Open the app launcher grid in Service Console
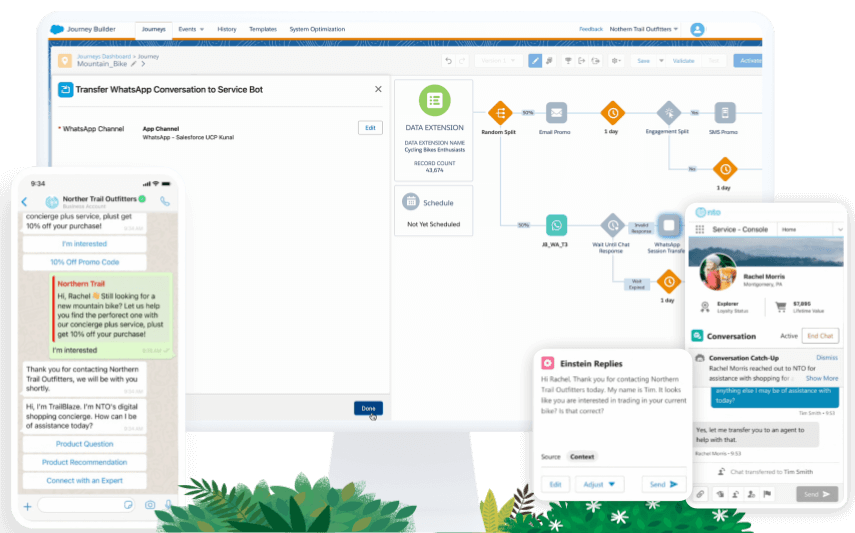 [x=700, y=230]
